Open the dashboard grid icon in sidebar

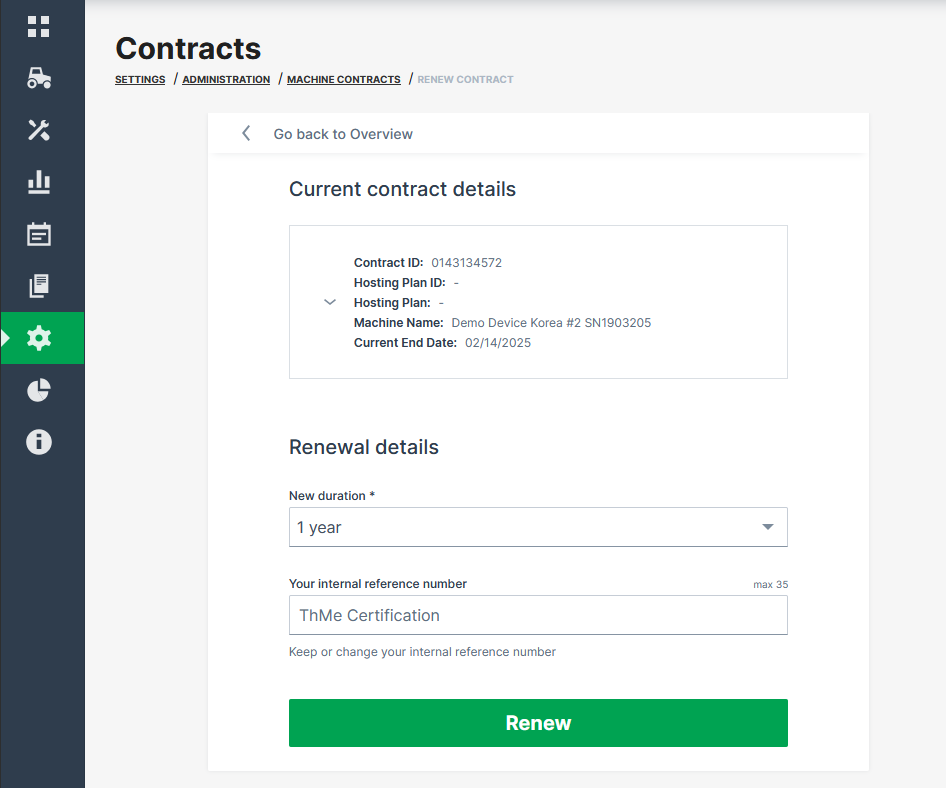tap(39, 27)
